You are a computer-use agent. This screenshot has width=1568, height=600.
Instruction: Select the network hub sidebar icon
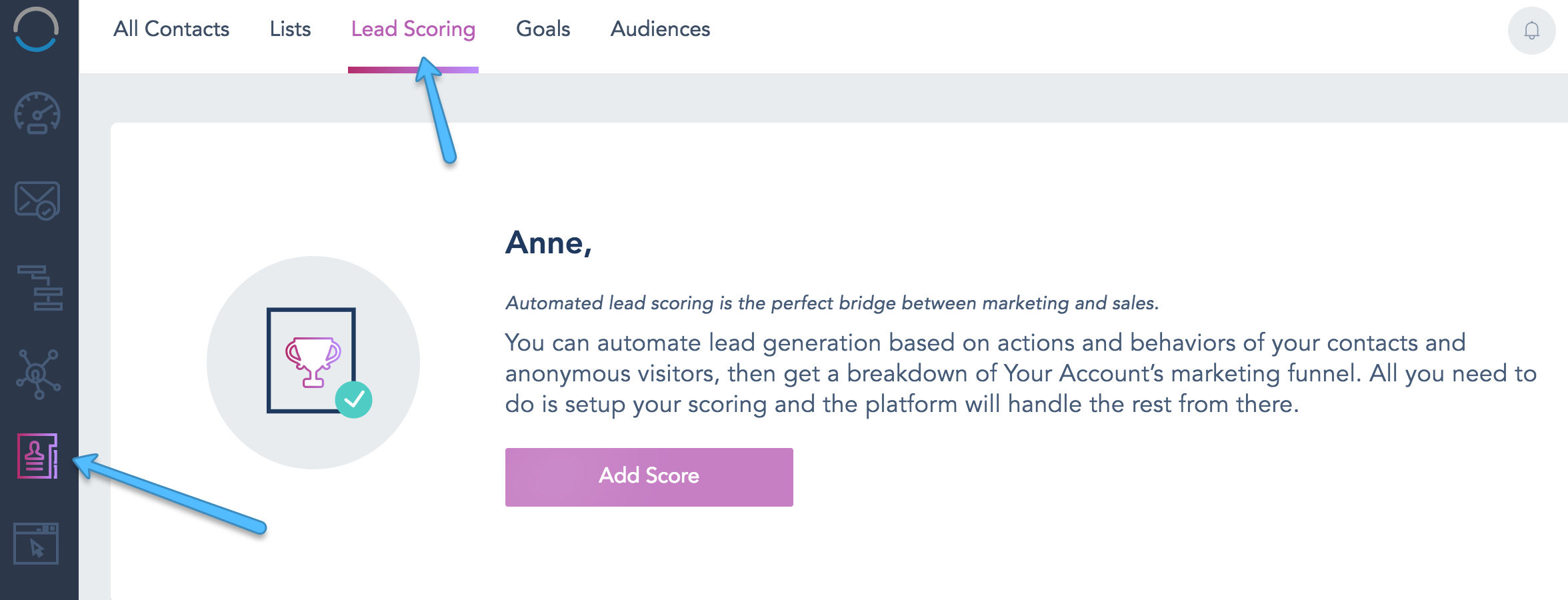38,374
